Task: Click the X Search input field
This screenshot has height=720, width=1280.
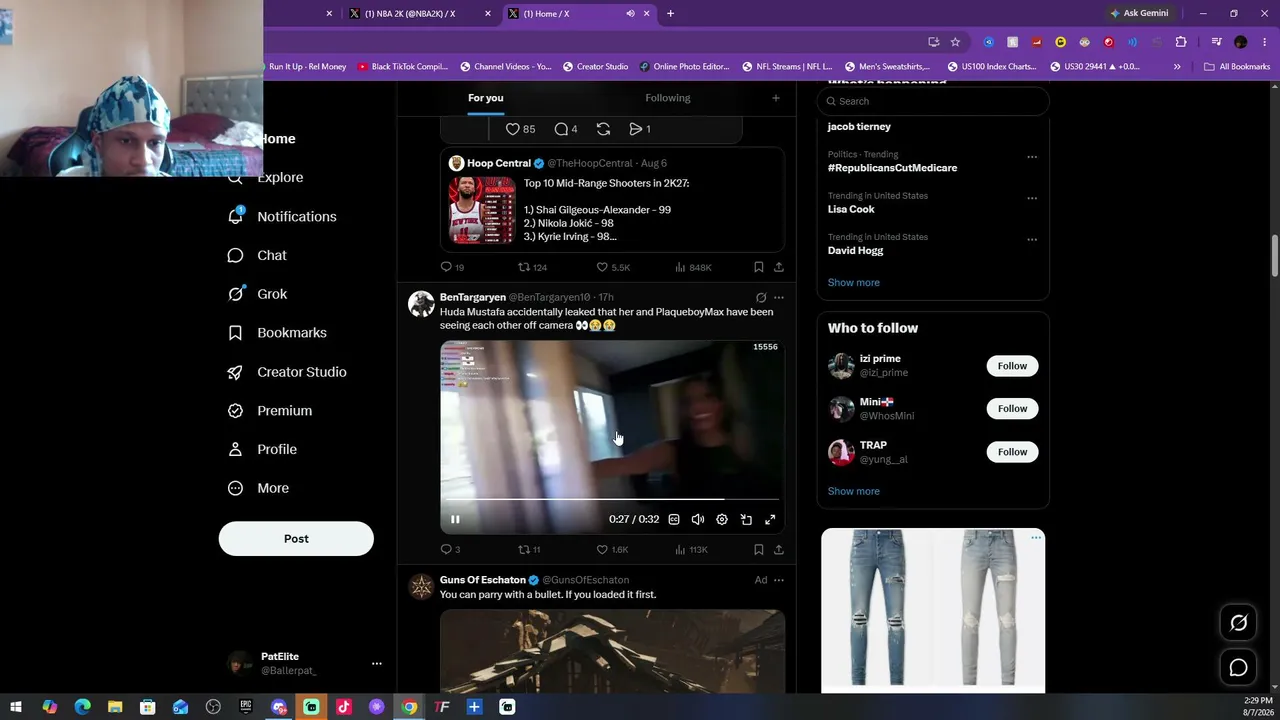Action: click(933, 101)
